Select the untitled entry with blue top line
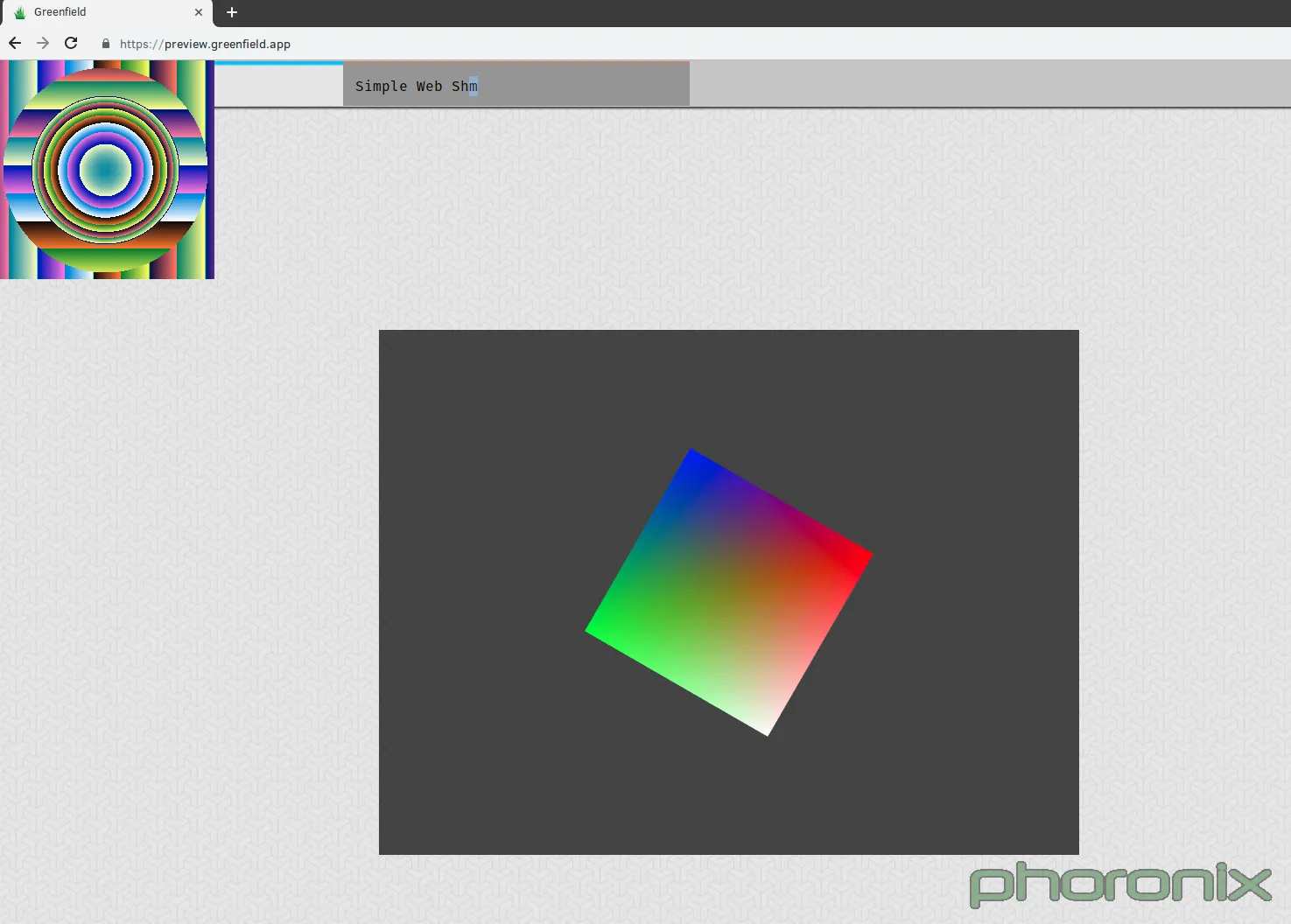Screen dimensions: 1291x924 [x=278, y=85]
